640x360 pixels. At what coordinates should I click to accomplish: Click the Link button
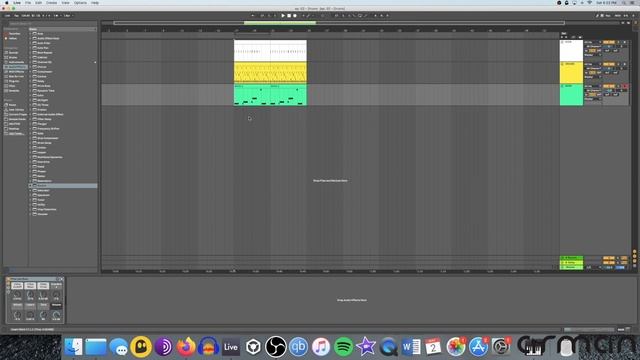7,16
